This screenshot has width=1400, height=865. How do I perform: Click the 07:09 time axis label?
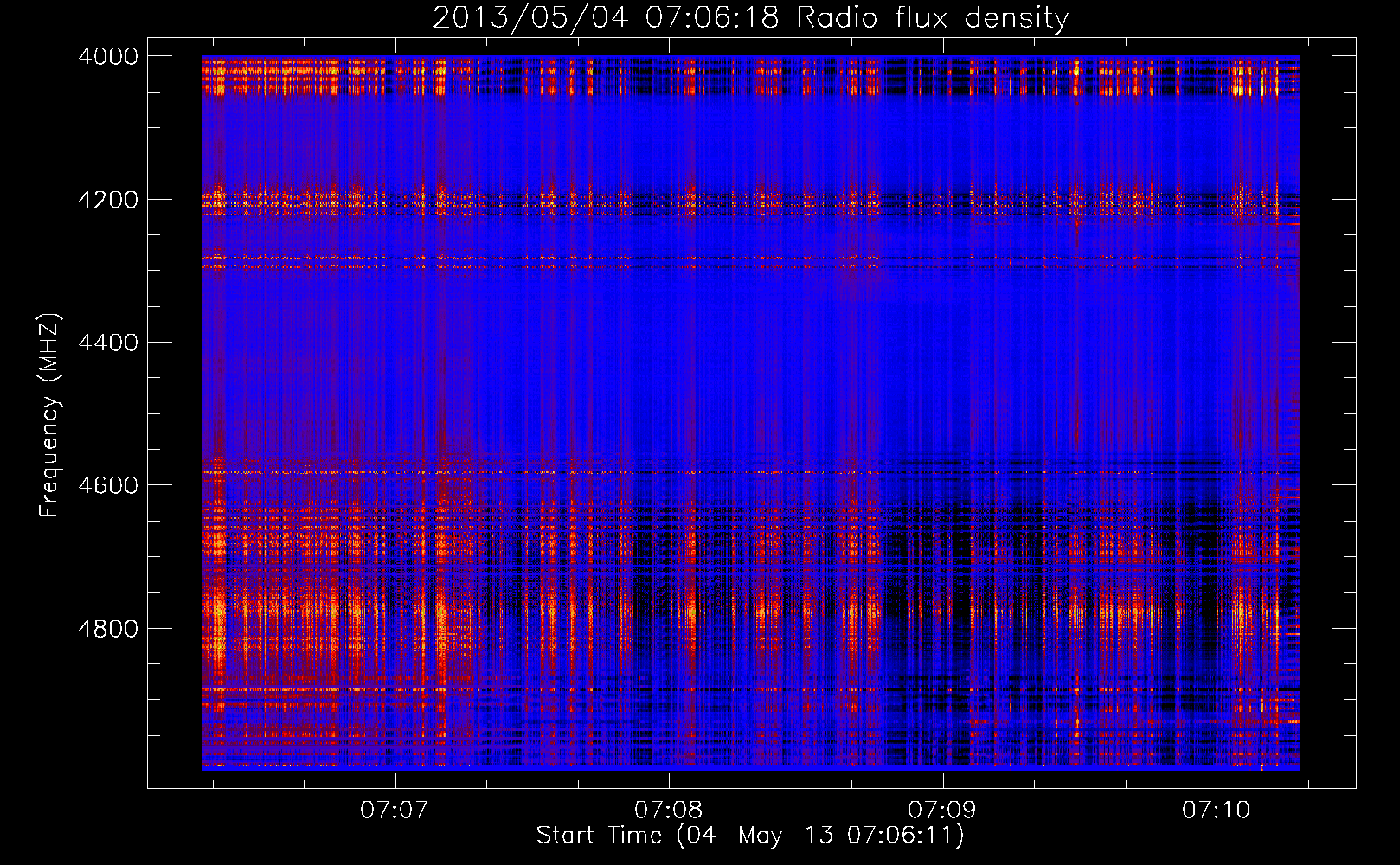(941, 810)
